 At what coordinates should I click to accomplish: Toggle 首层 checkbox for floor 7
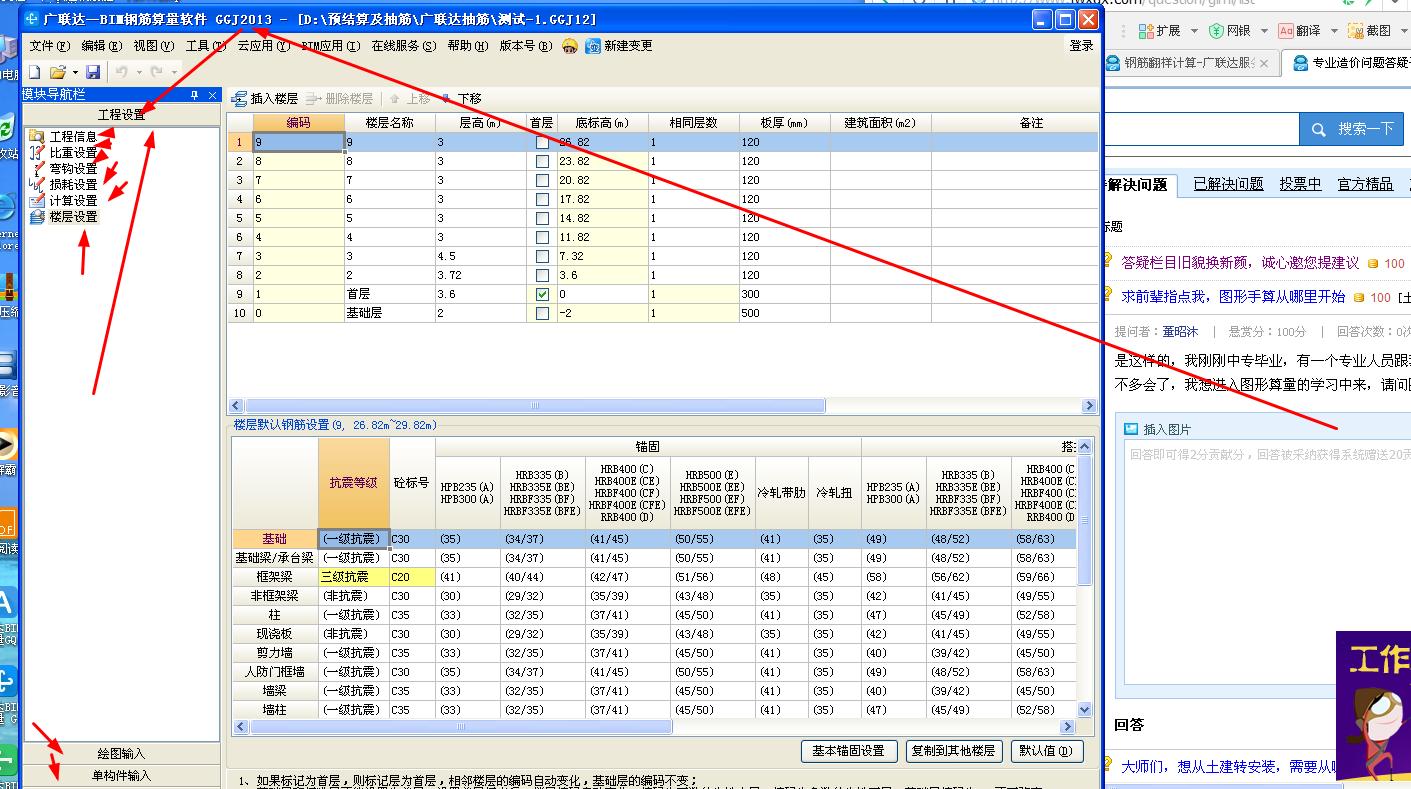(x=542, y=181)
